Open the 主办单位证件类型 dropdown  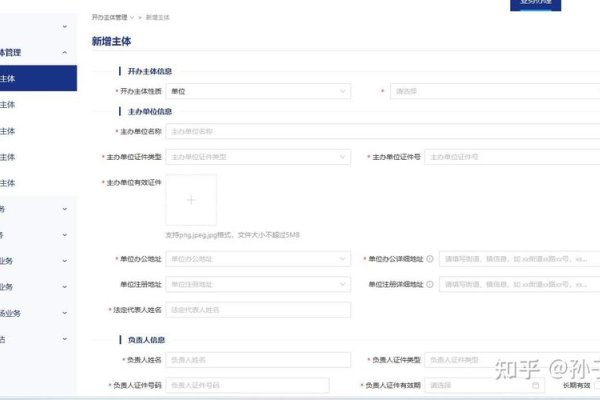[258, 157]
